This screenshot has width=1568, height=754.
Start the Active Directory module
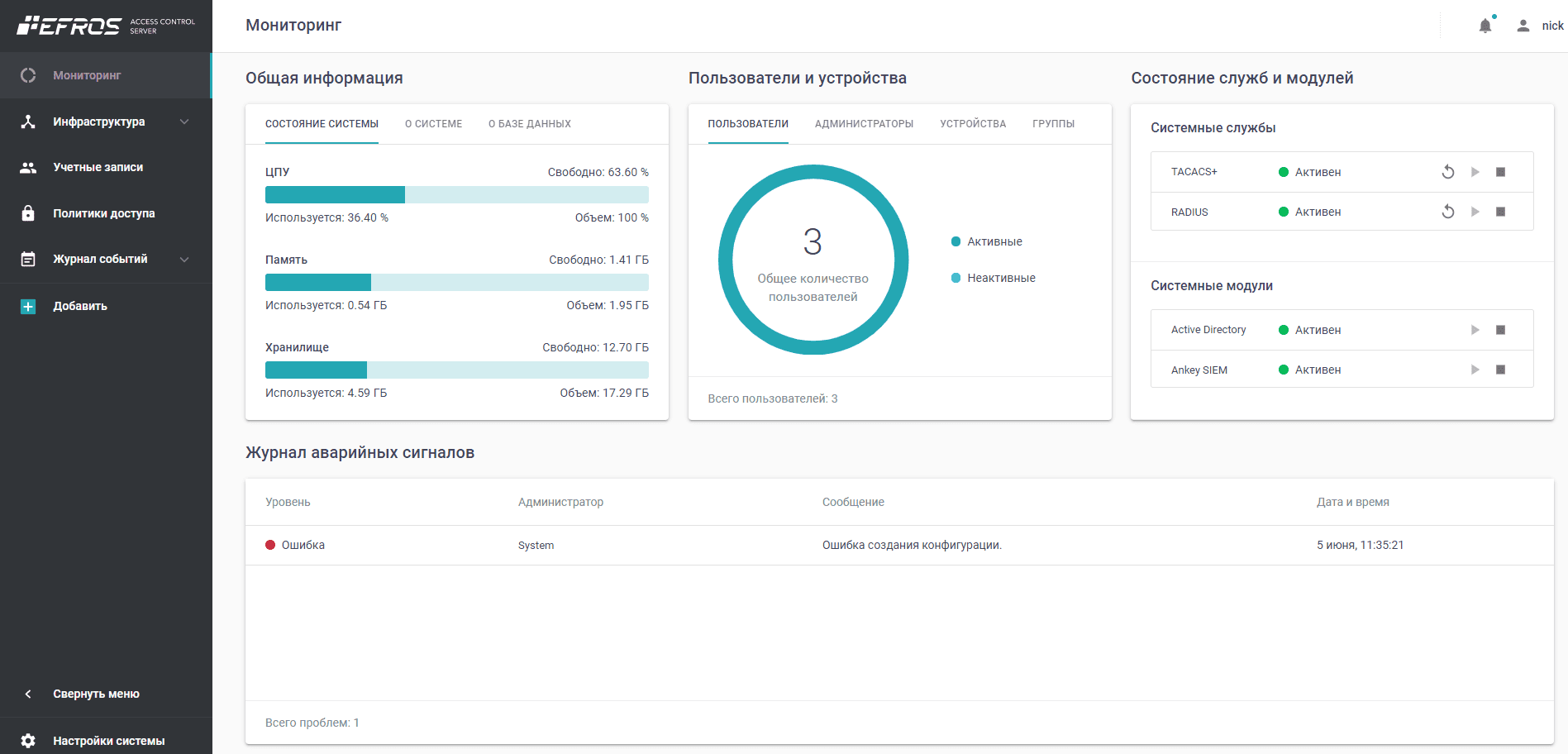1475,330
